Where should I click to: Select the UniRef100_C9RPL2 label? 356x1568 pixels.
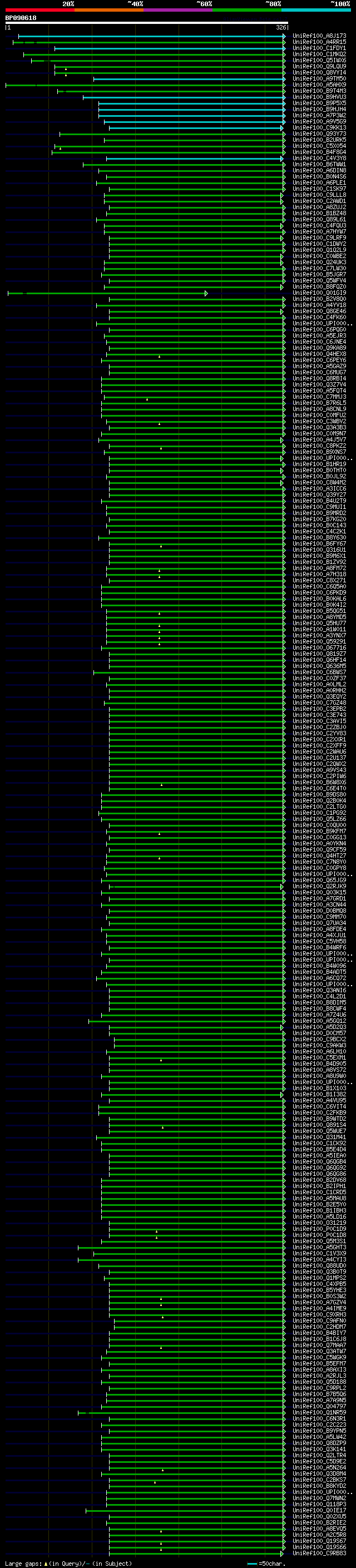(x=319, y=1388)
